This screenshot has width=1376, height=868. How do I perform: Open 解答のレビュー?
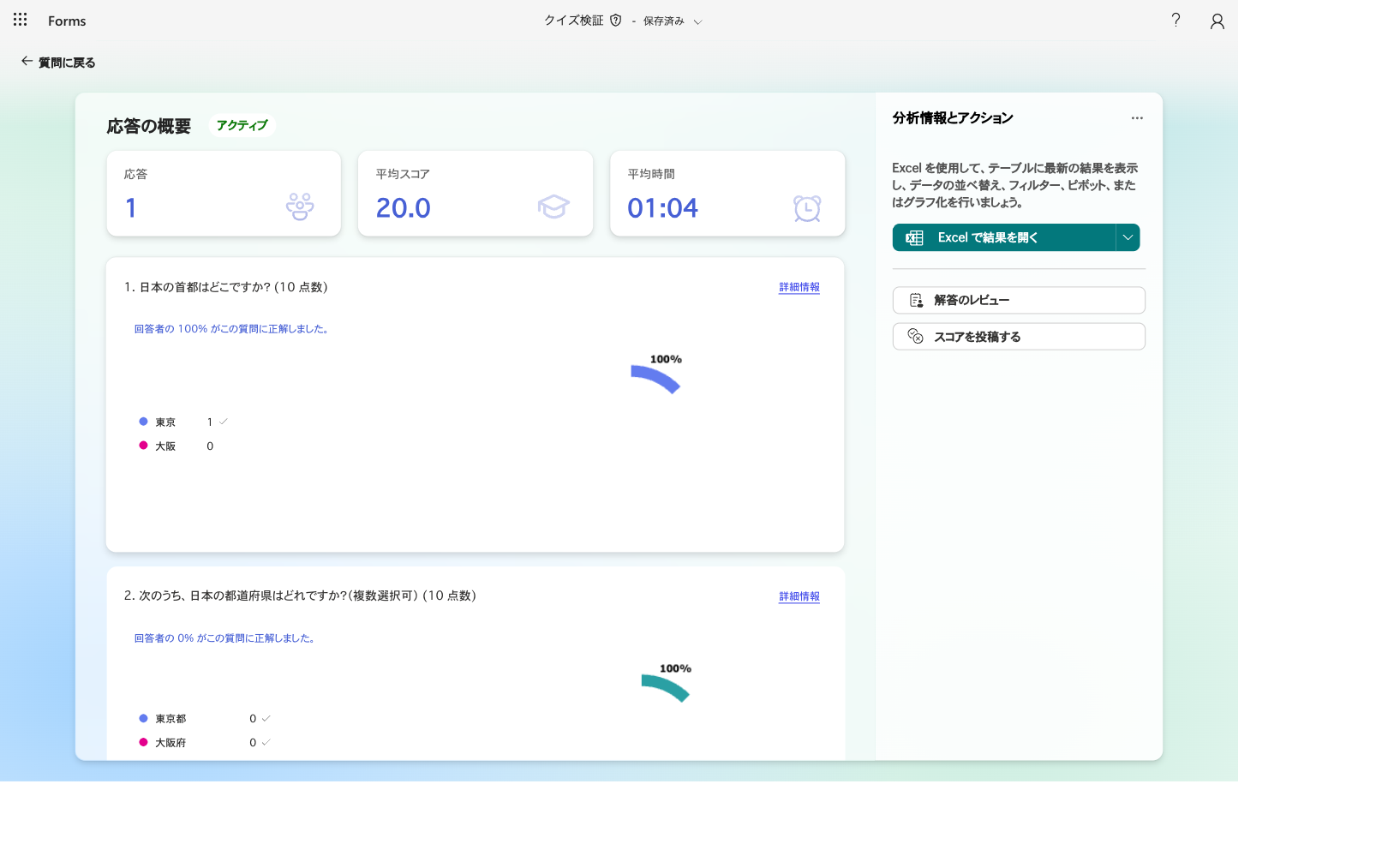(1019, 300)
